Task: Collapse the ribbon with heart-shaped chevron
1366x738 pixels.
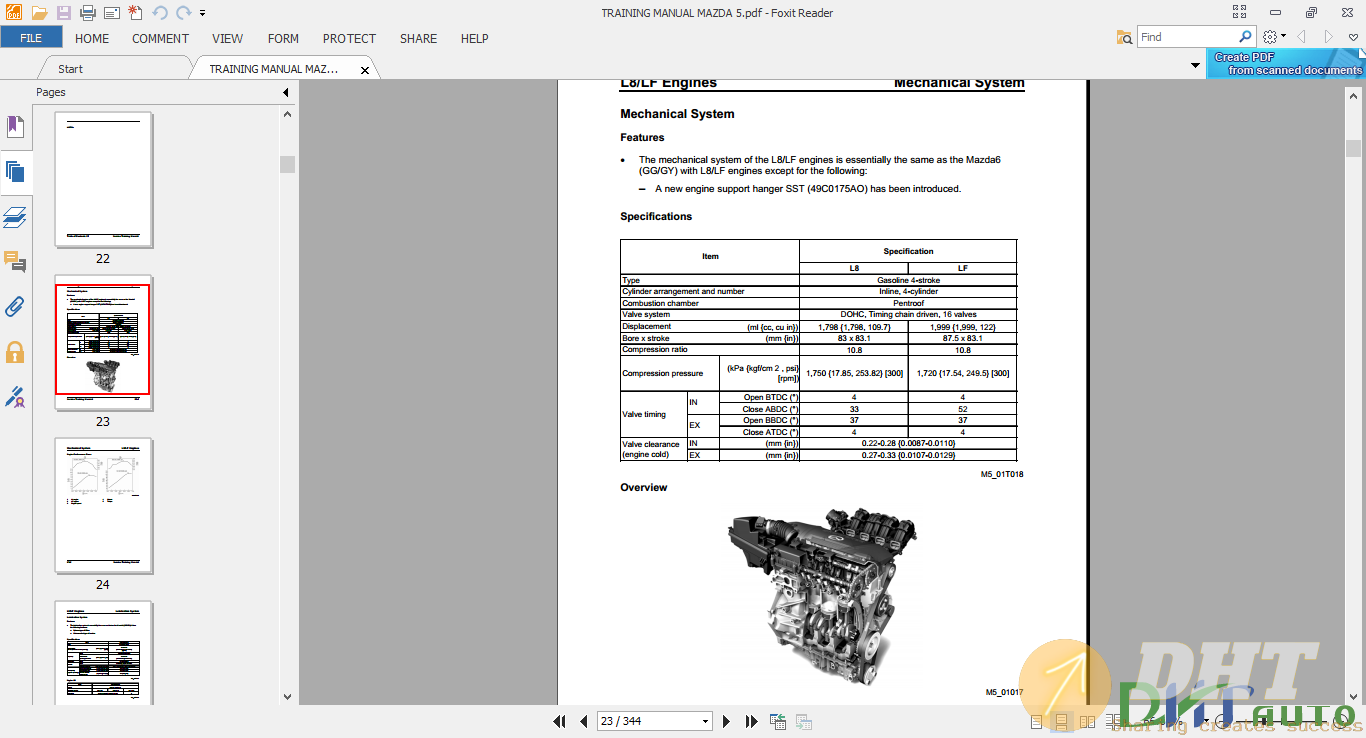Action: pyautogui.click(x=1351, y=37)
